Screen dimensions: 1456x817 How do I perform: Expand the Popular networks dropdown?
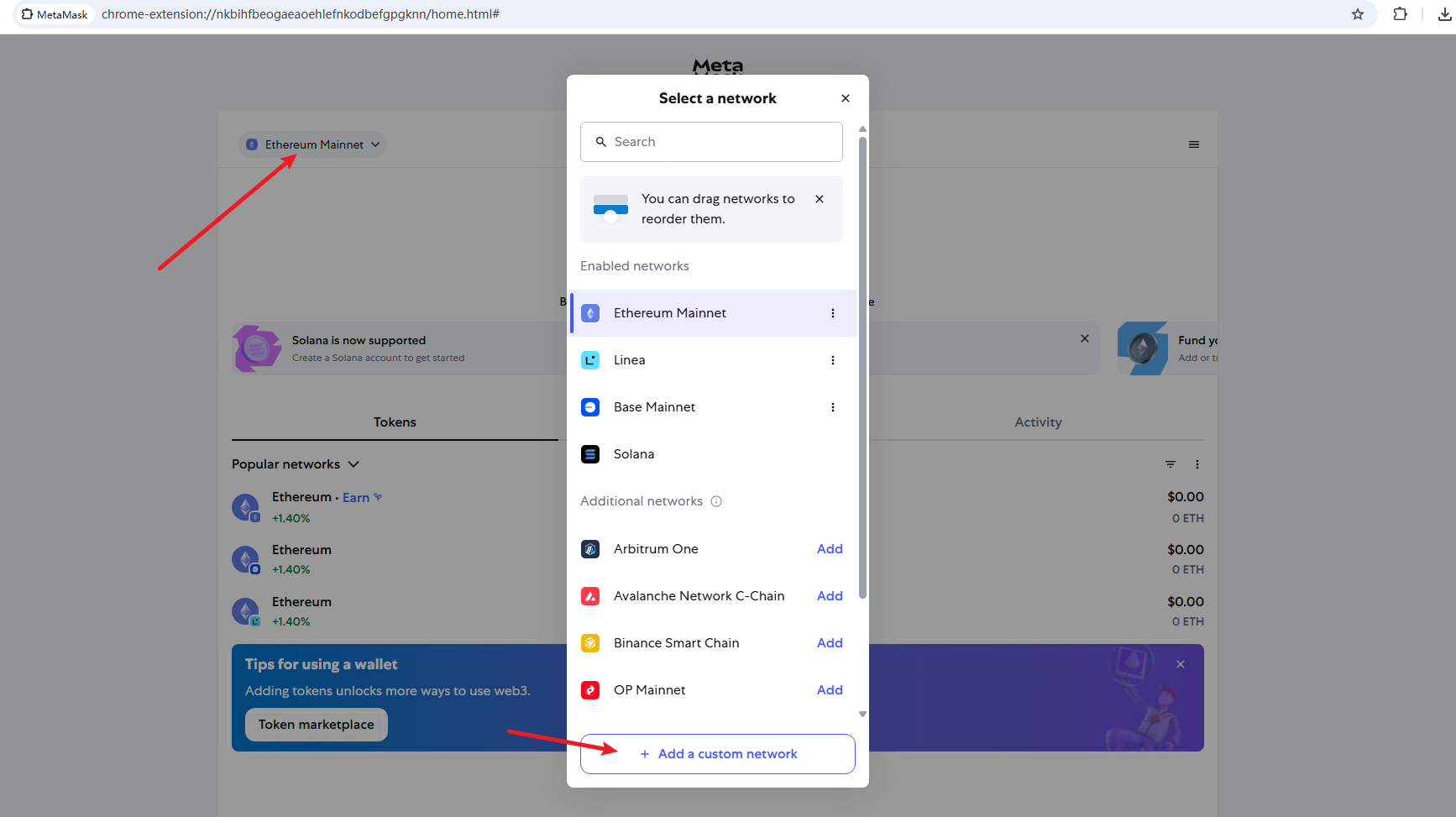click(296, 464)
